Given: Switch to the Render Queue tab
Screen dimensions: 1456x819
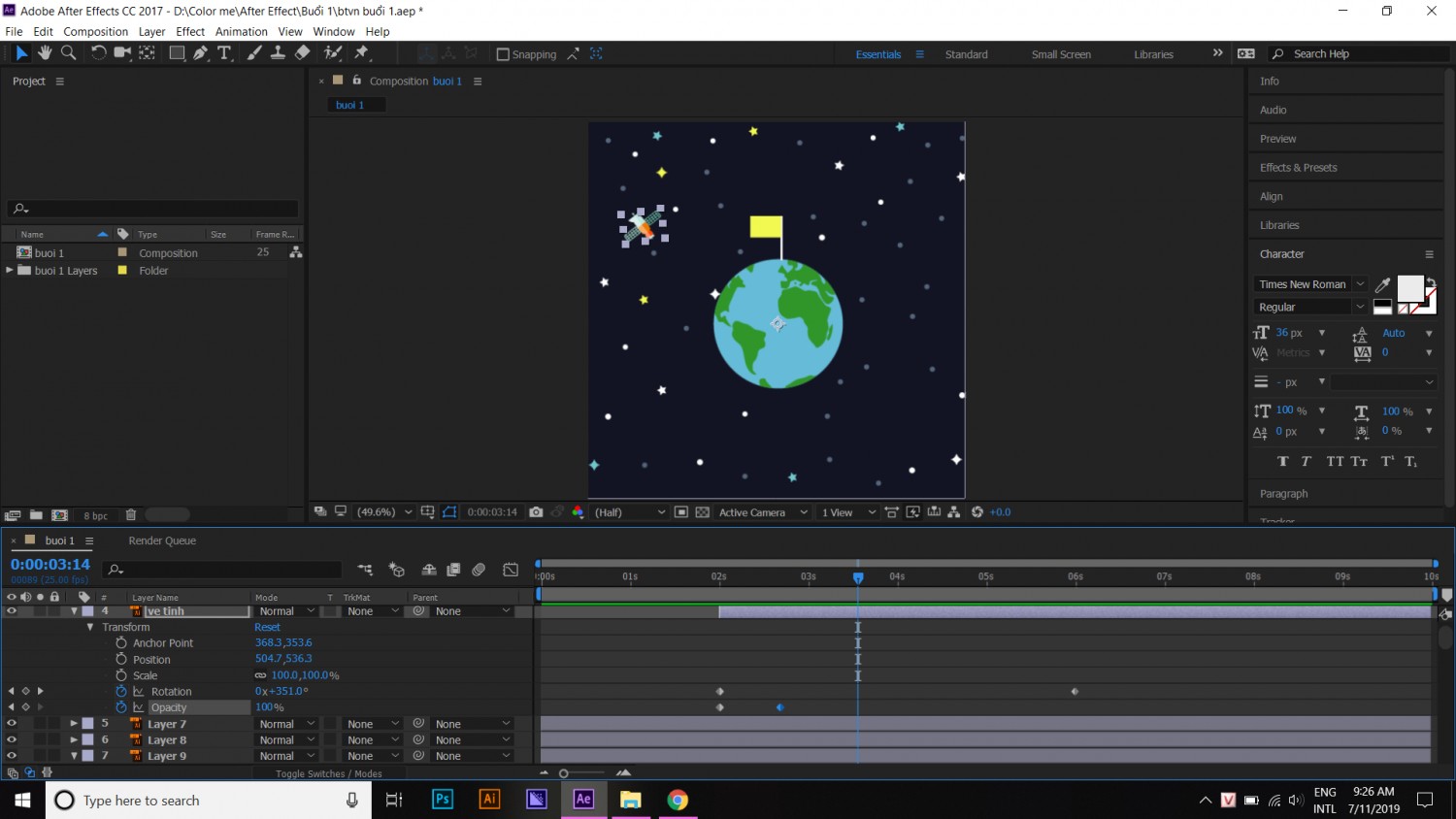Looking at the screenshot, I should coord(162,541).
